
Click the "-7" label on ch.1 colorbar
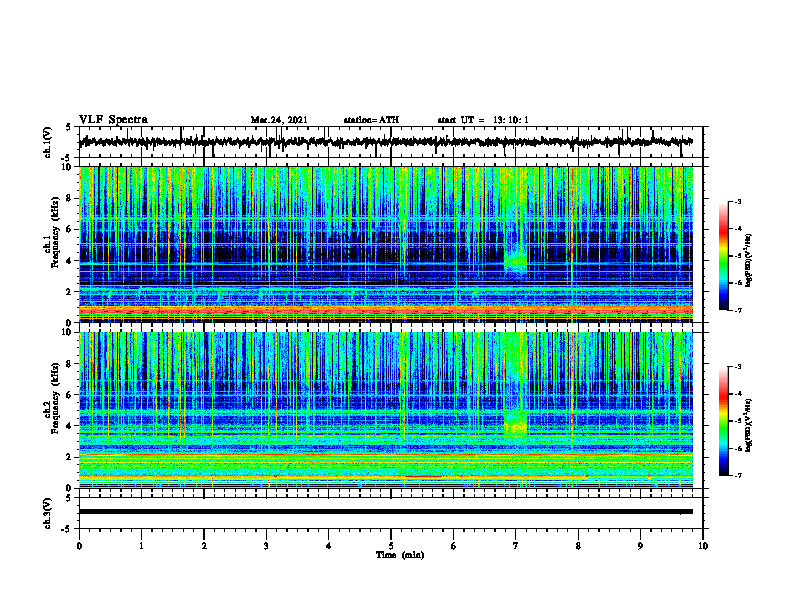[737, 310]
